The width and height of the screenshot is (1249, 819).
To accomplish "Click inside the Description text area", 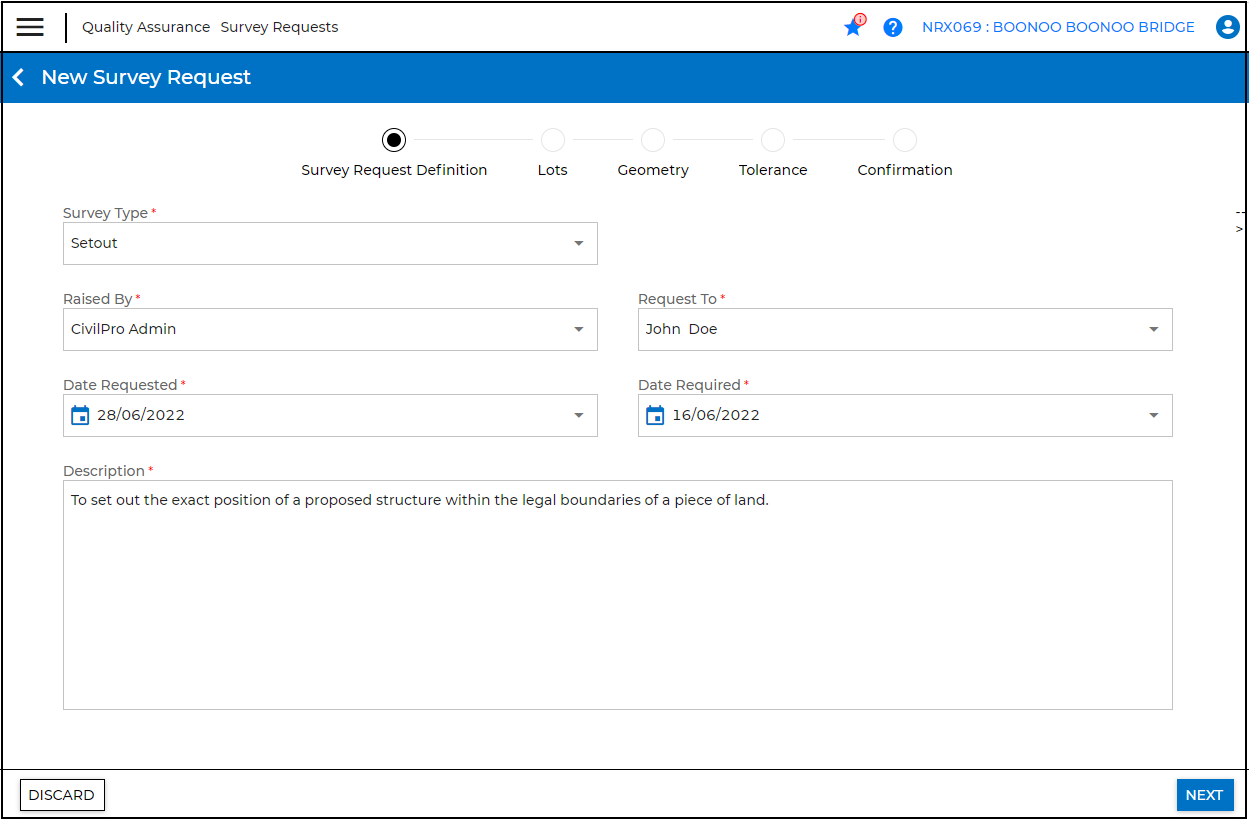I will click(617, 600).
